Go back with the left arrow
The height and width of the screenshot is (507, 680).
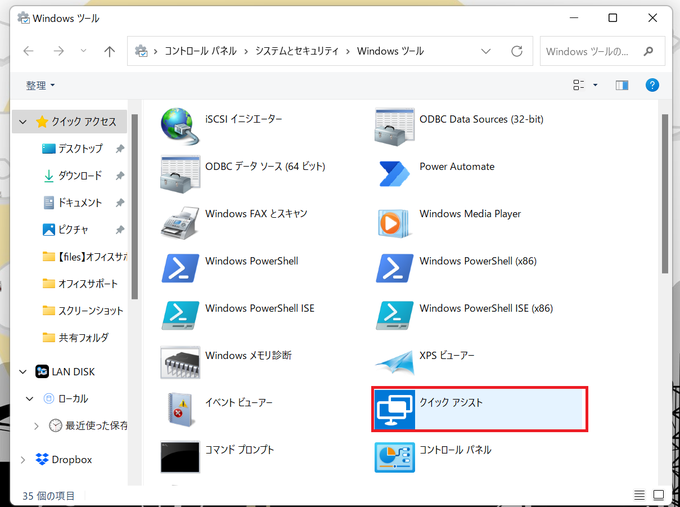[x=29, y=51]
